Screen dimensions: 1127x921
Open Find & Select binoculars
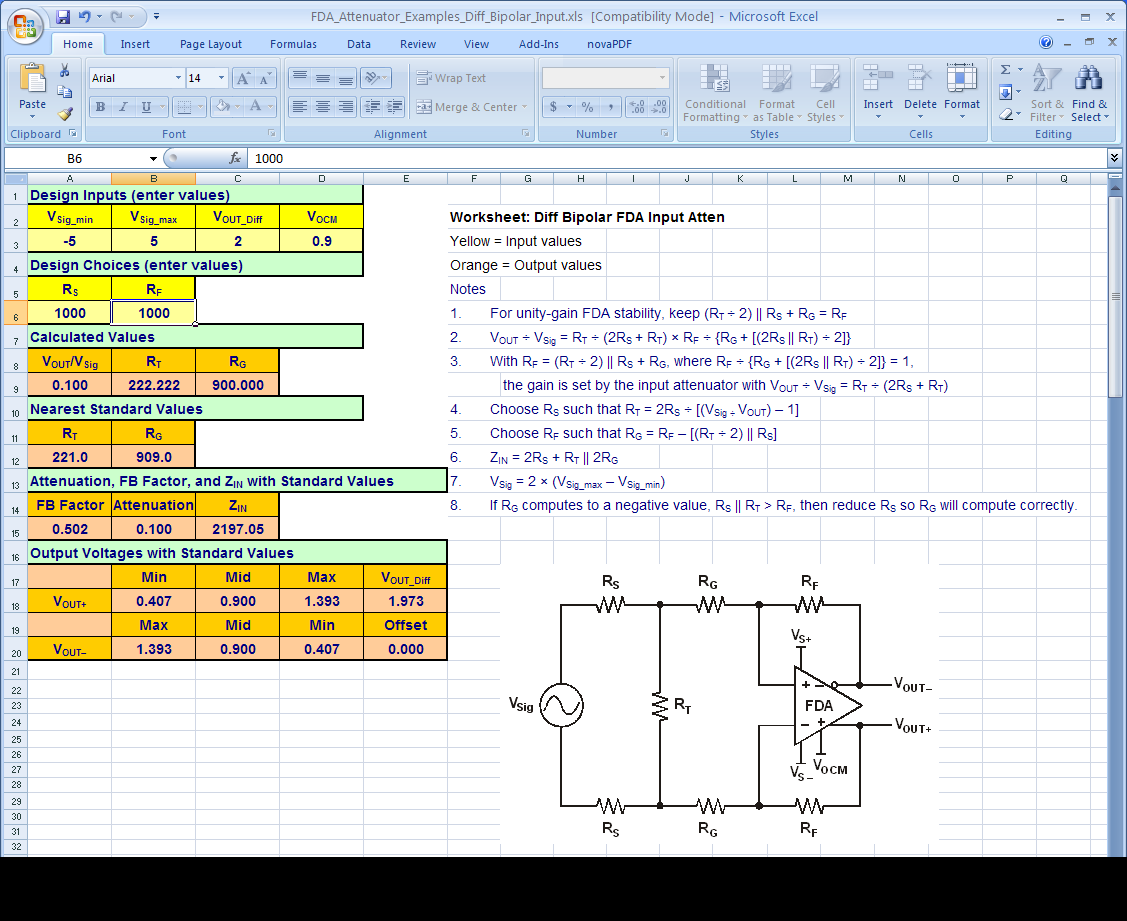(1088, 80)
